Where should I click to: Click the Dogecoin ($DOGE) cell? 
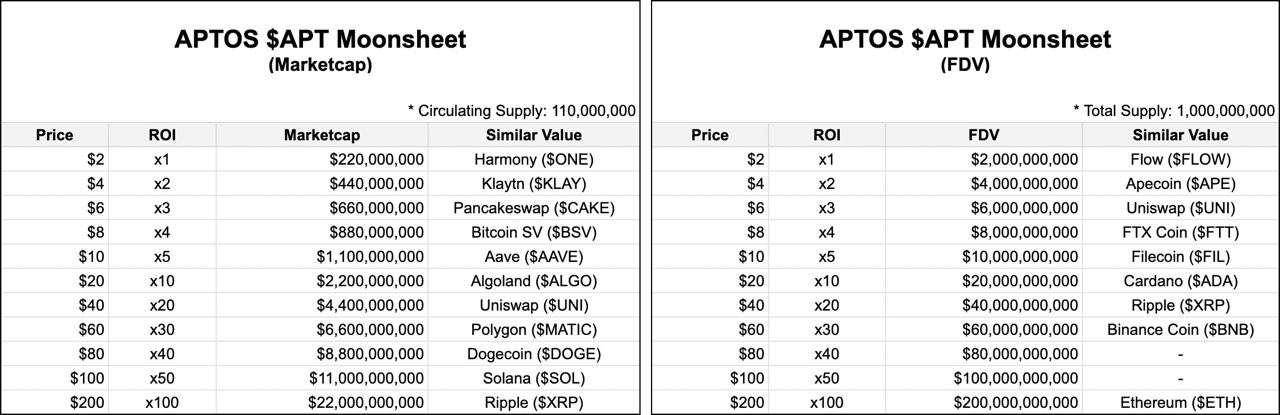coord(533,354)
